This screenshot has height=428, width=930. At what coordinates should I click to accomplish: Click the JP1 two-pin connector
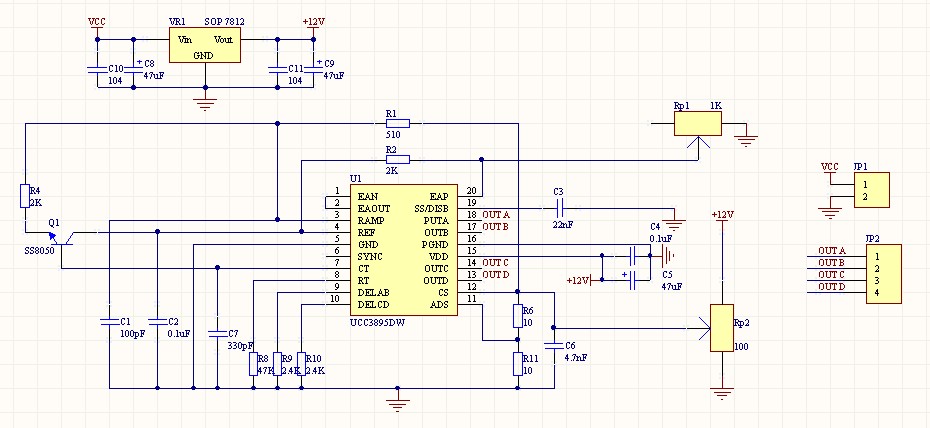(x=871, y=190)
